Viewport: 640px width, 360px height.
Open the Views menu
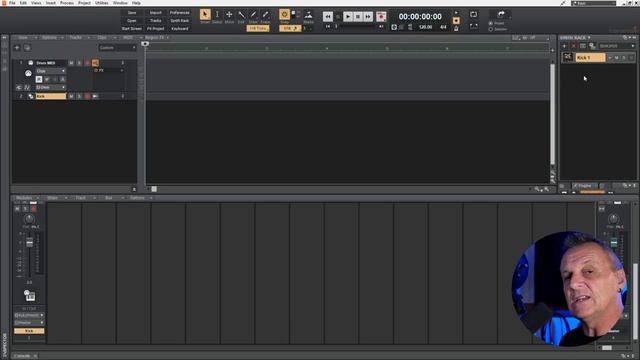36,3
